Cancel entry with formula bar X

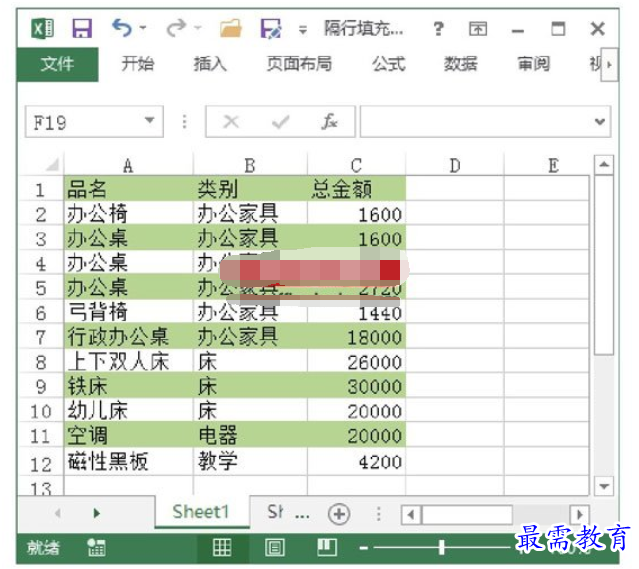tap(231, 121)
